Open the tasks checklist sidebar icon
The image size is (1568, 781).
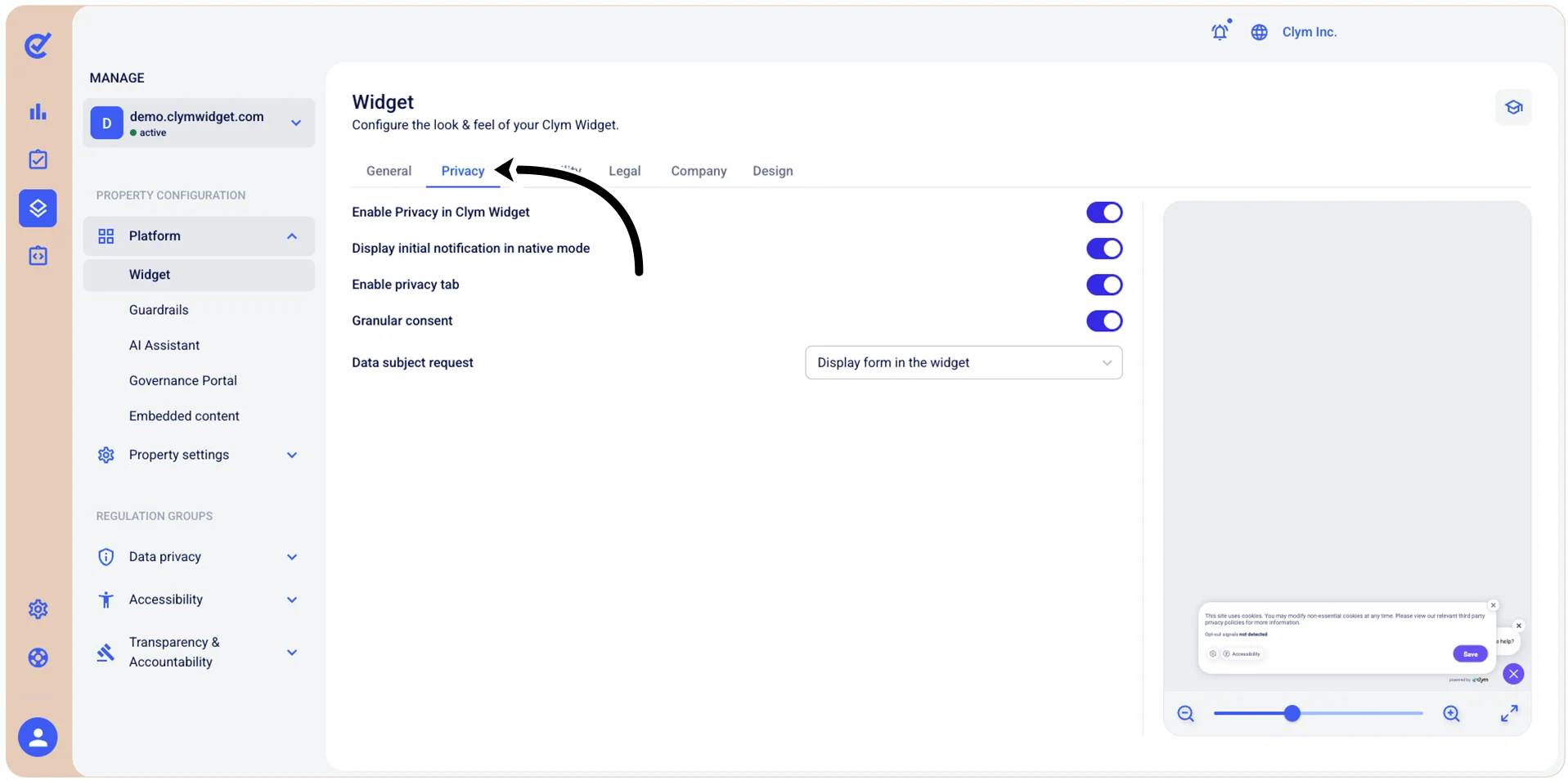[38, 159]
